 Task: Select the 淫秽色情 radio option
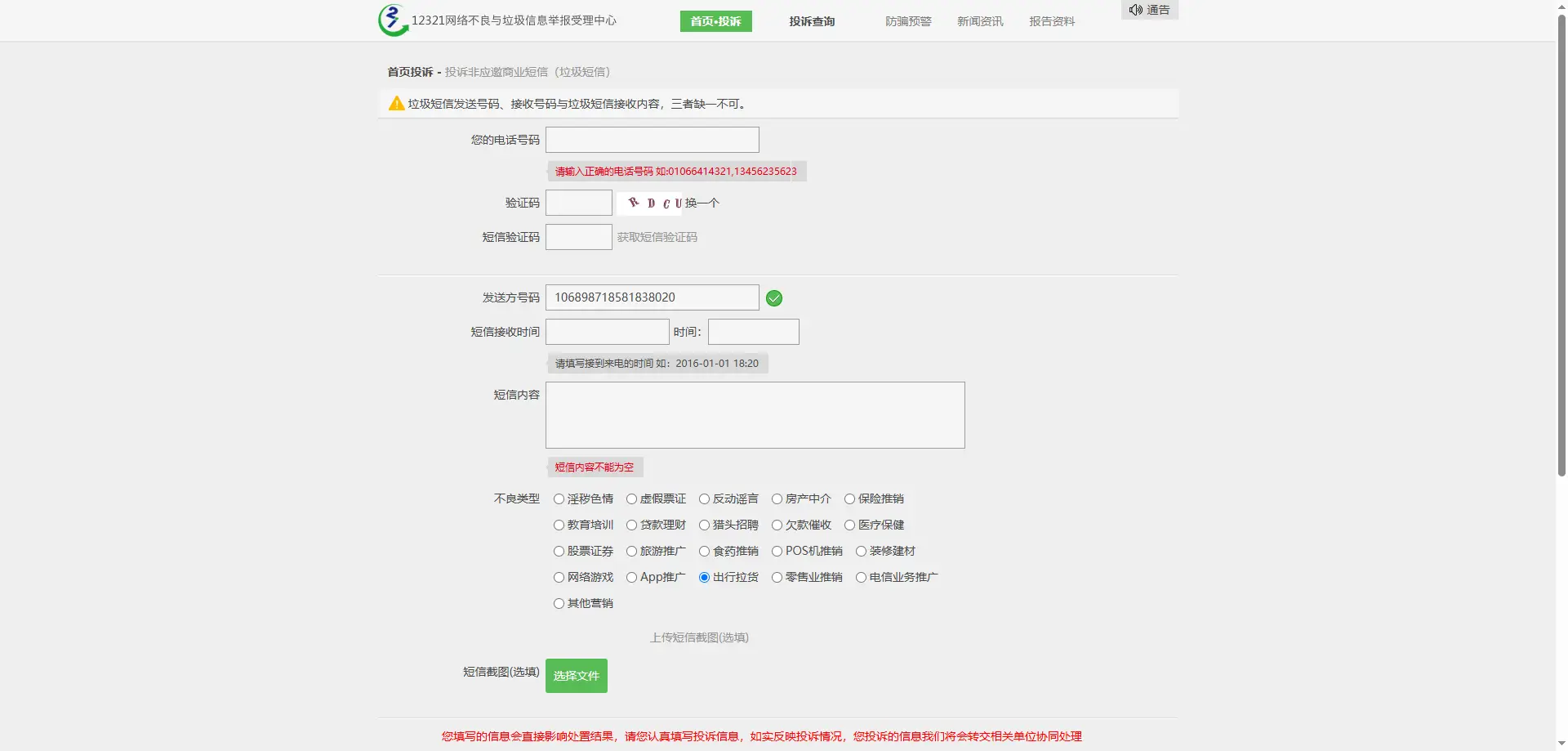[559, 499]
